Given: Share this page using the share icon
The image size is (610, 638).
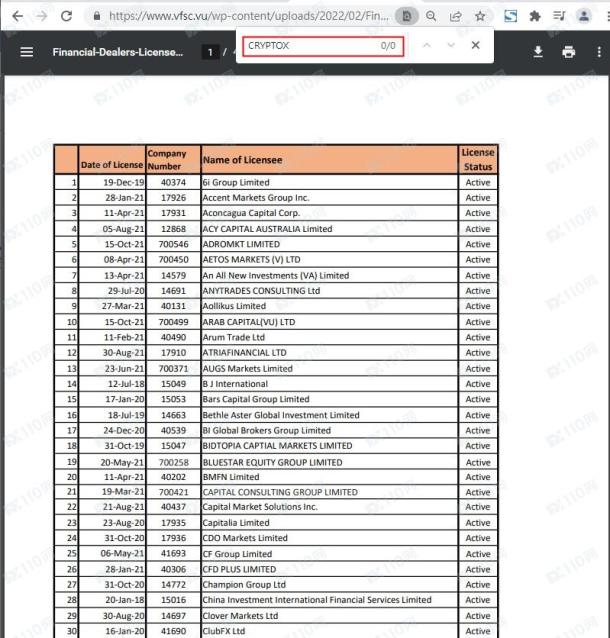Looking at the screenshot, I should pyautogui.click(x=455, y=16).
